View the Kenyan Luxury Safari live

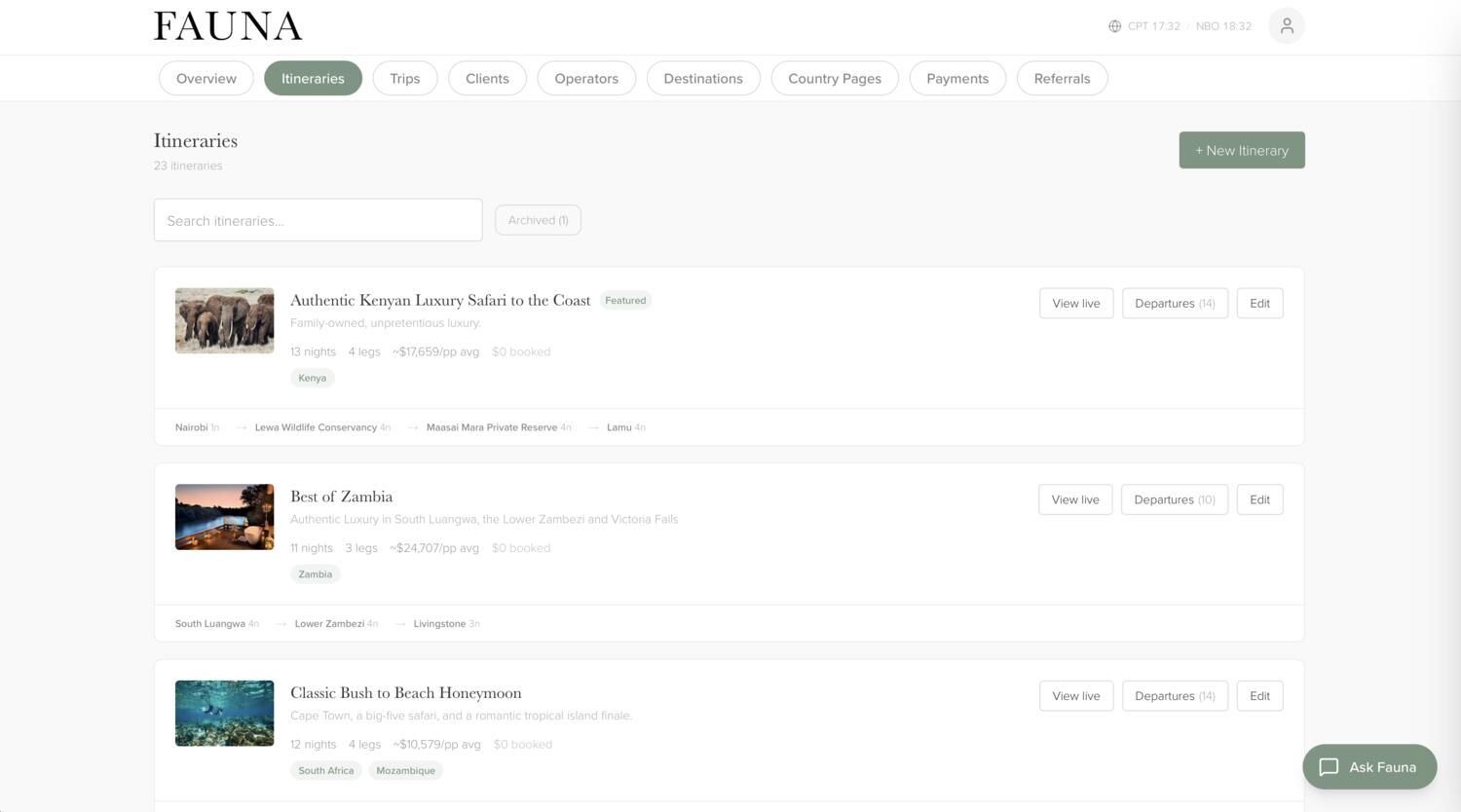point(1076,303)
